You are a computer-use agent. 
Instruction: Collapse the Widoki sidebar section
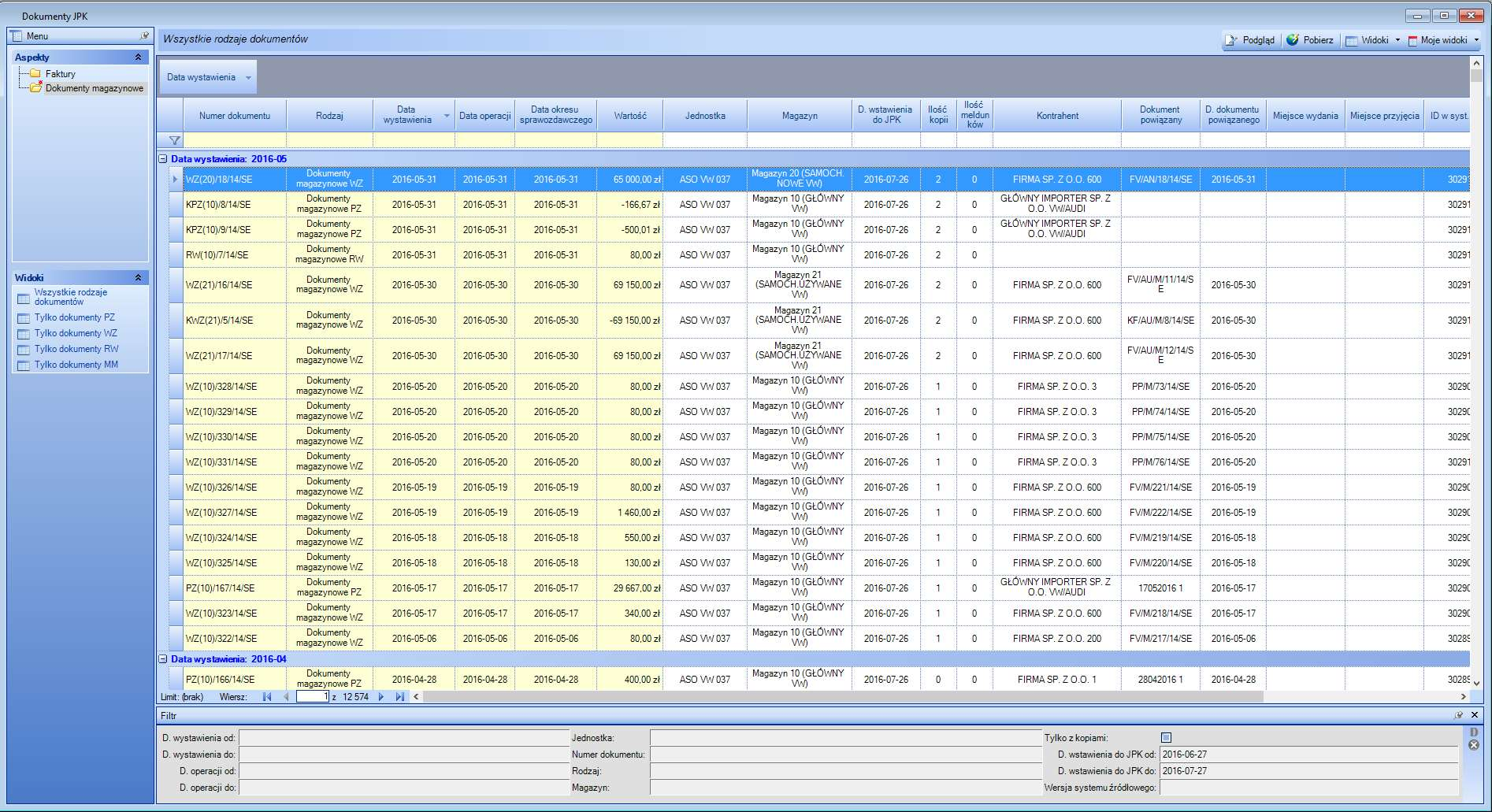coord(138,278)
